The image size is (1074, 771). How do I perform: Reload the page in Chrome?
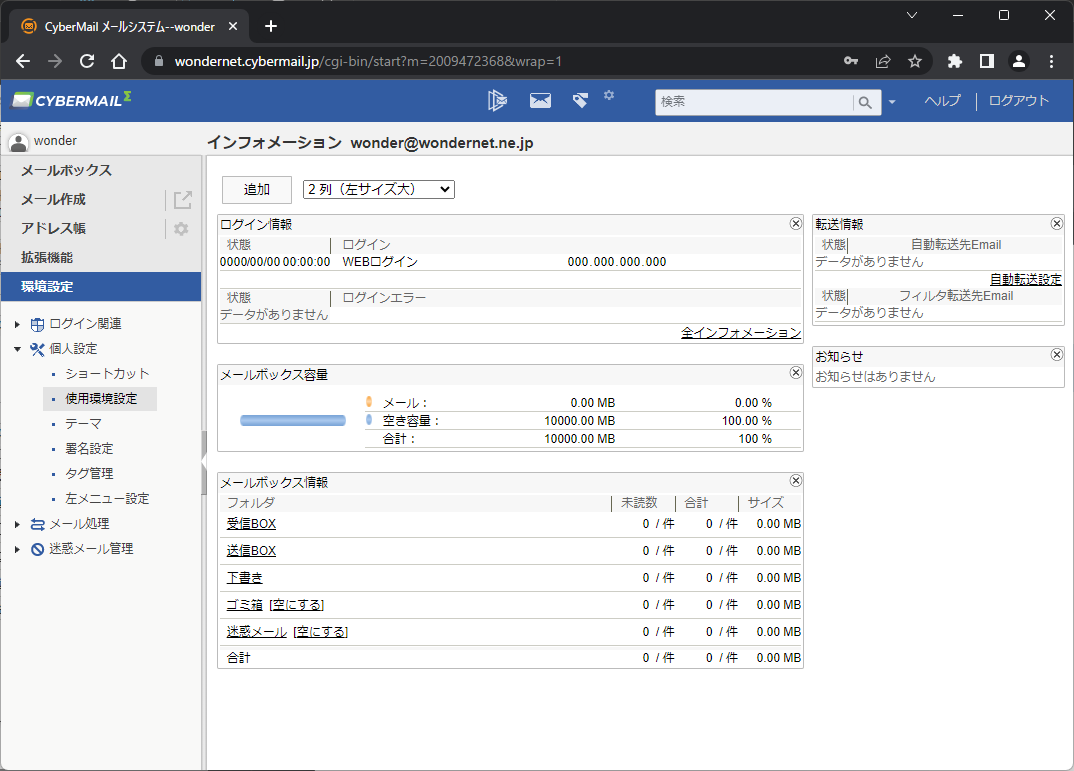pos(87,61)
